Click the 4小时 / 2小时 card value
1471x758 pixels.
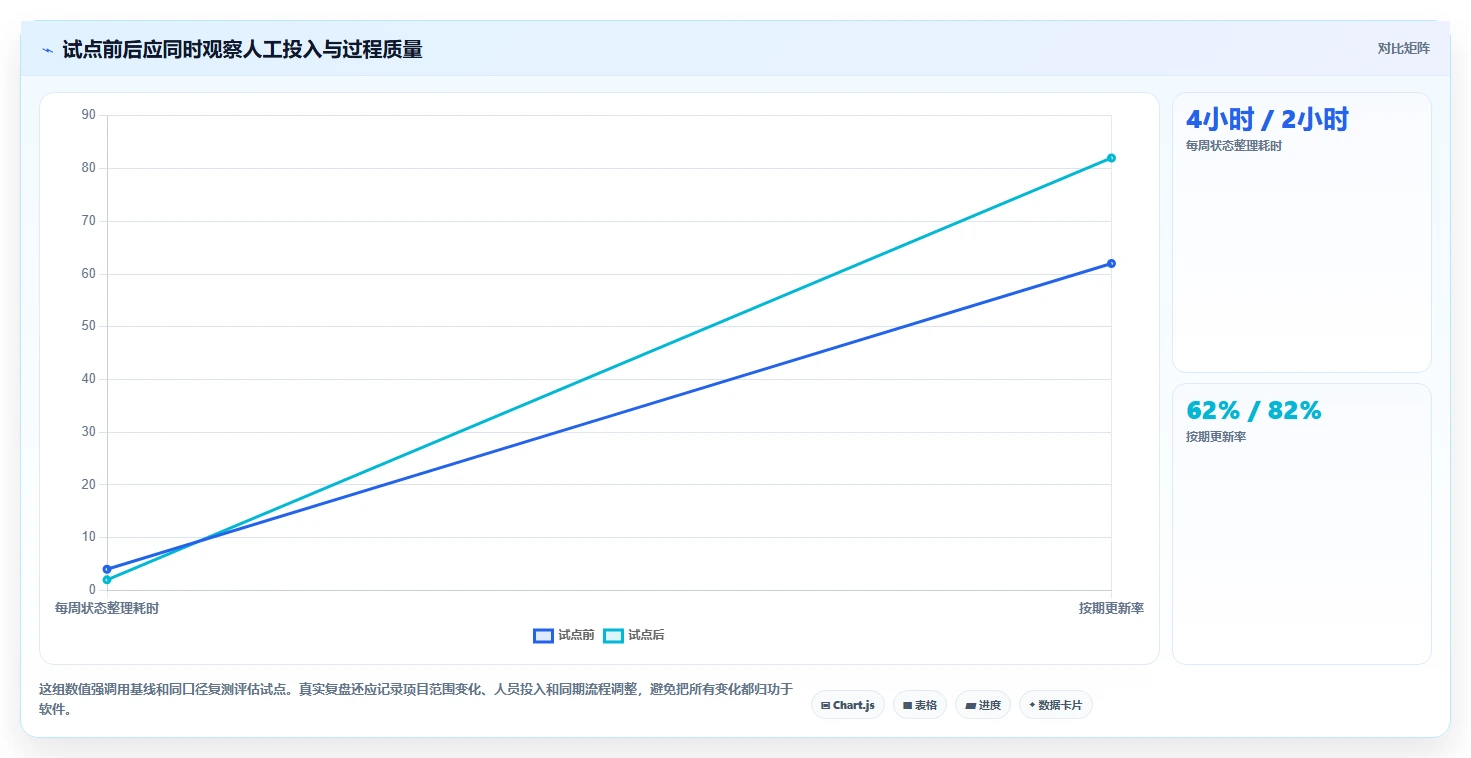coord(1267,120)
